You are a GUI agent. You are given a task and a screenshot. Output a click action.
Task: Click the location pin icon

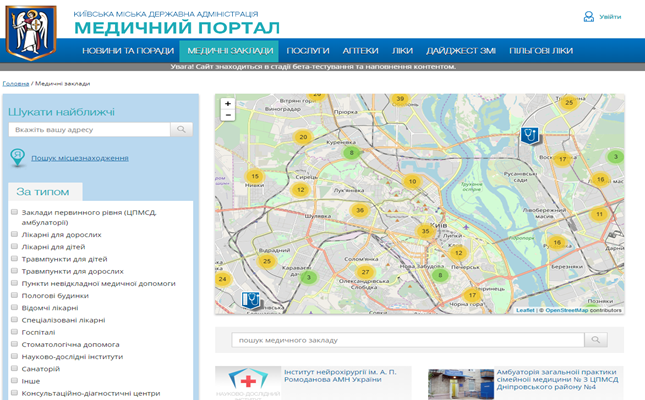pos(18,158)
